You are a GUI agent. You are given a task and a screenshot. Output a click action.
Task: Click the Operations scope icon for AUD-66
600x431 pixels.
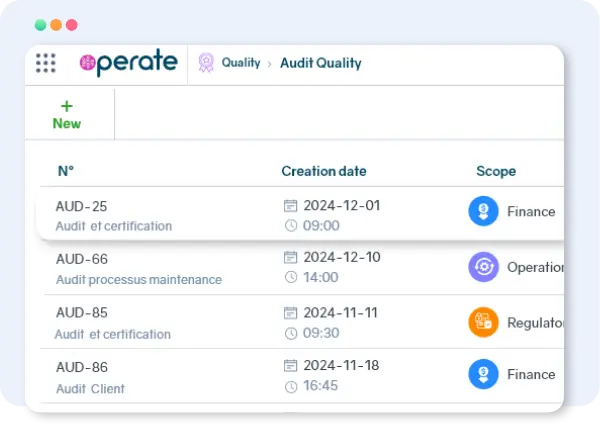pyautogui.click(x=483, y=267)
